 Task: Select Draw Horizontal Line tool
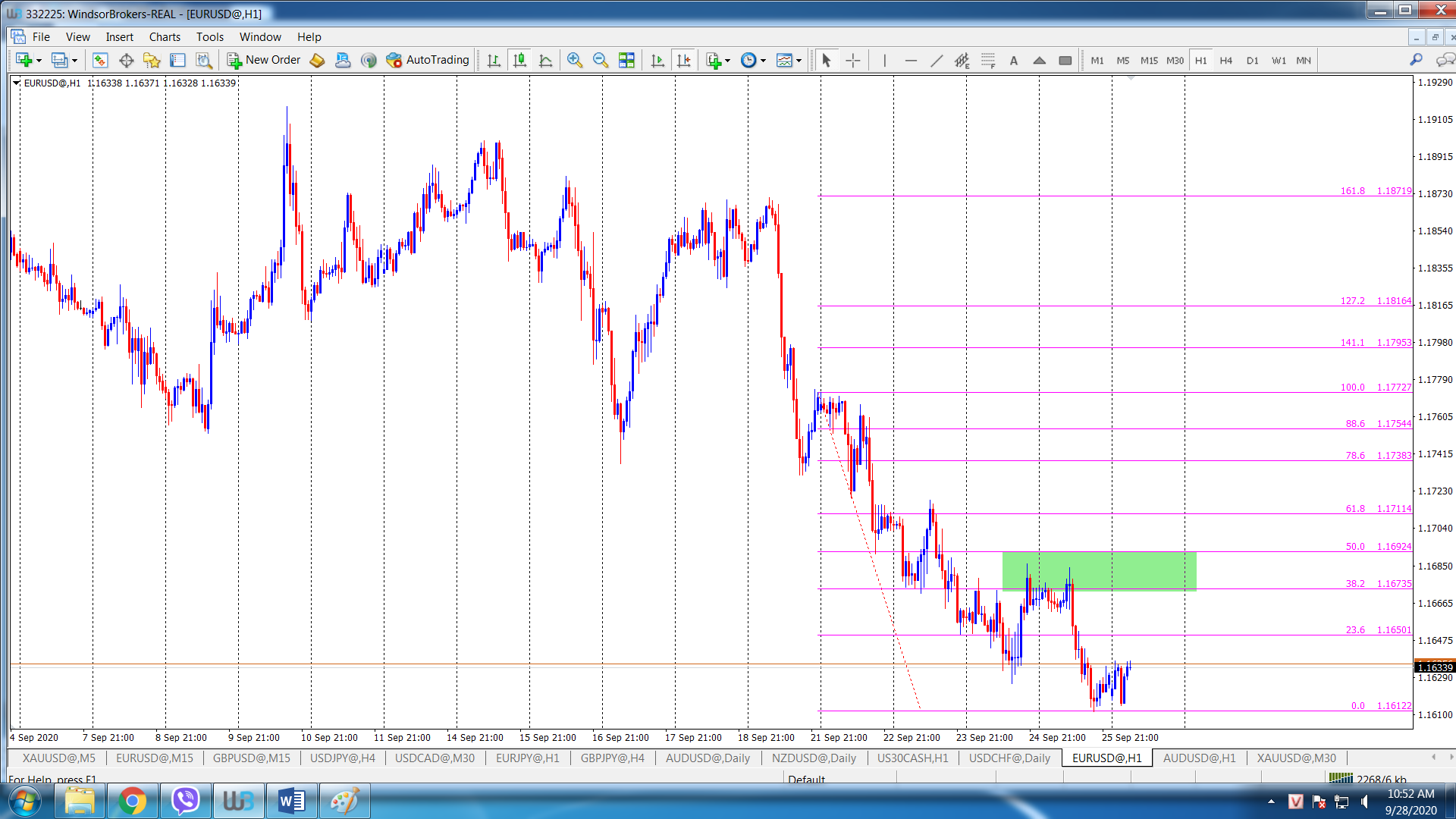point(911,60)
